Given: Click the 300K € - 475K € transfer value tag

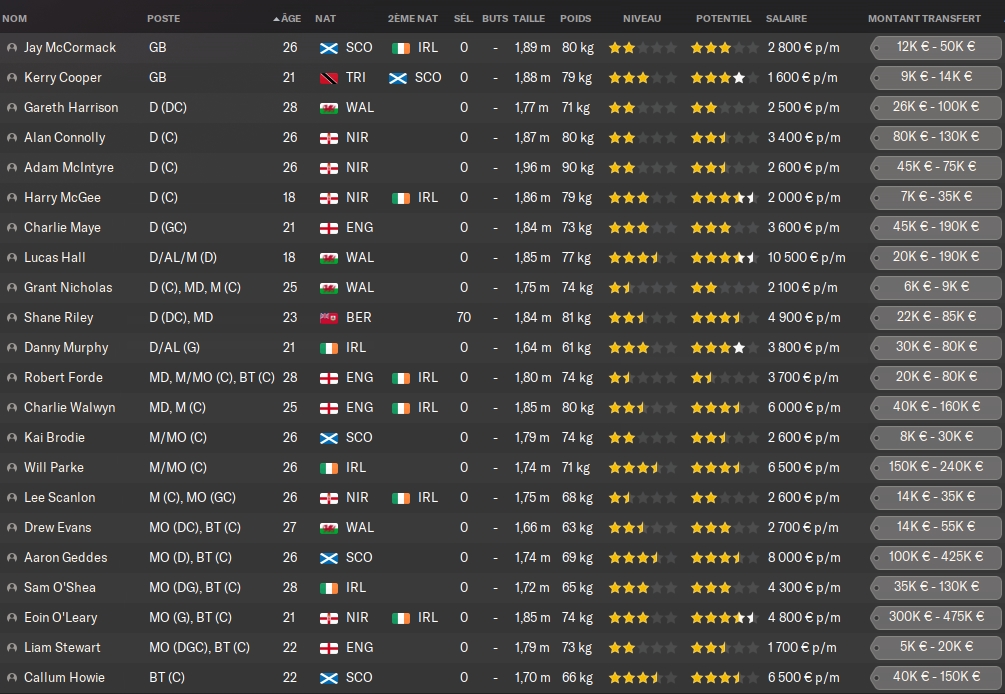Looking at the screenshot, I should [x=936, y=617].
